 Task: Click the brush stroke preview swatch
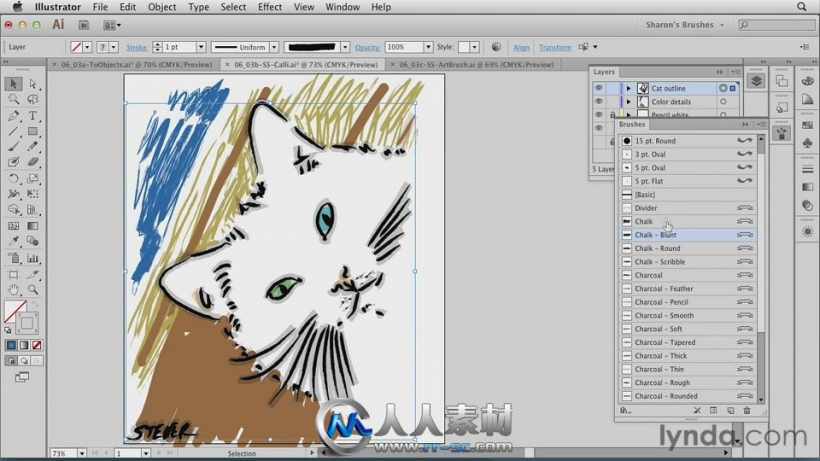point(312,47)
